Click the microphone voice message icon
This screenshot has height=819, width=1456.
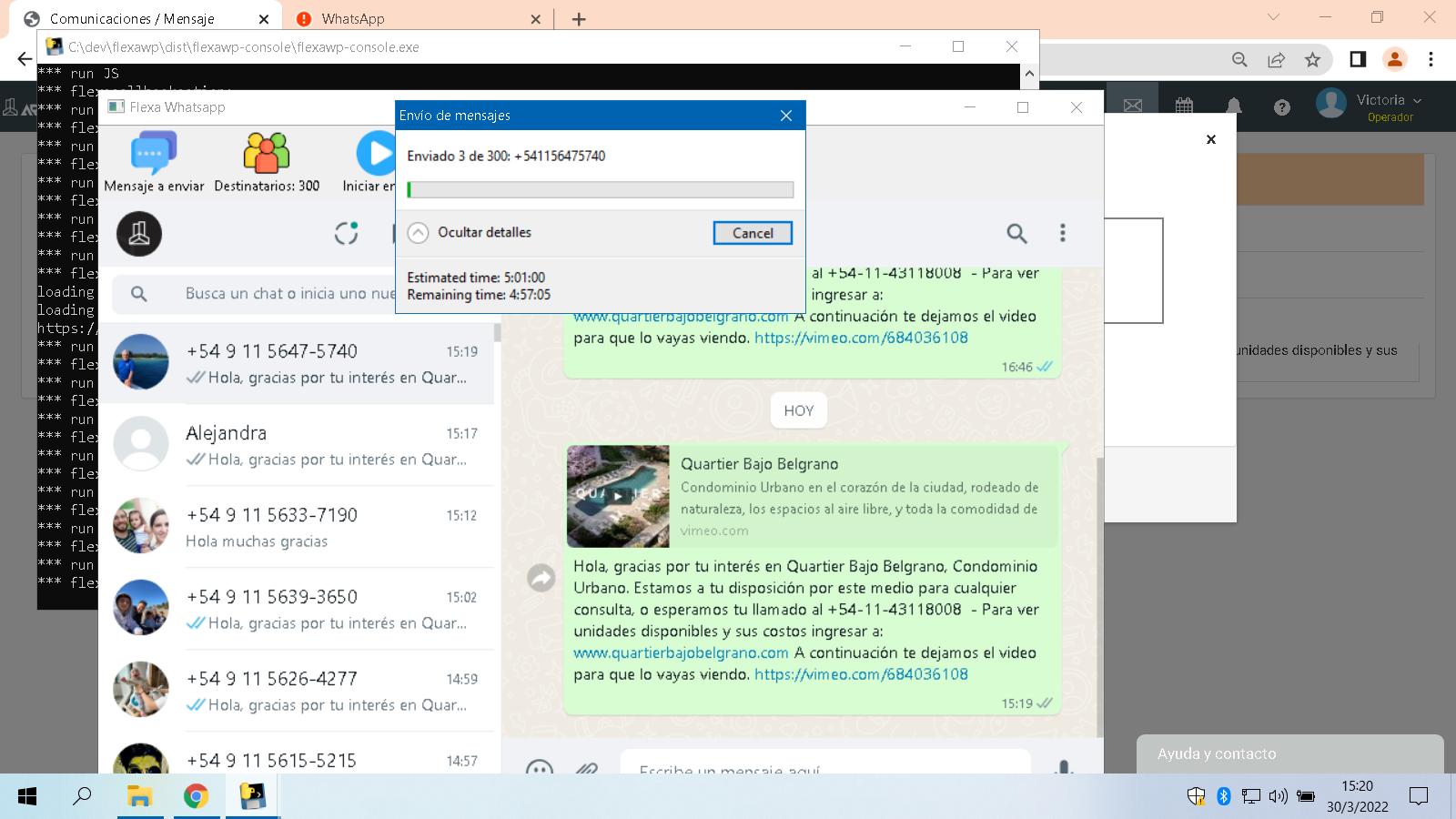click(x=1063, y=766)
